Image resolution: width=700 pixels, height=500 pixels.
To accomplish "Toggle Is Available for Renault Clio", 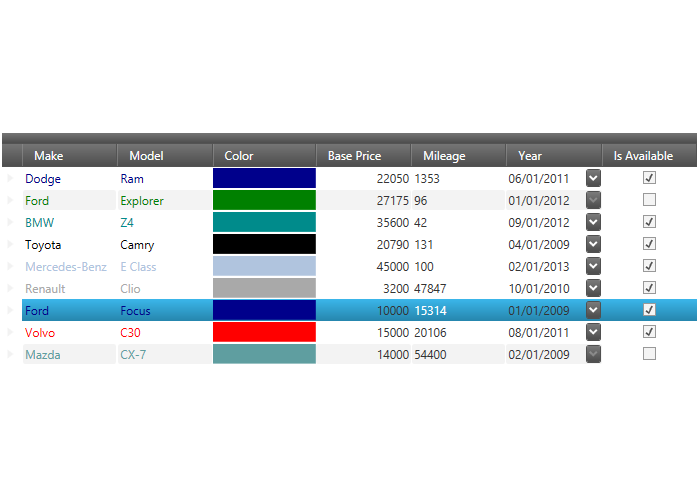I will coord(649,288).
